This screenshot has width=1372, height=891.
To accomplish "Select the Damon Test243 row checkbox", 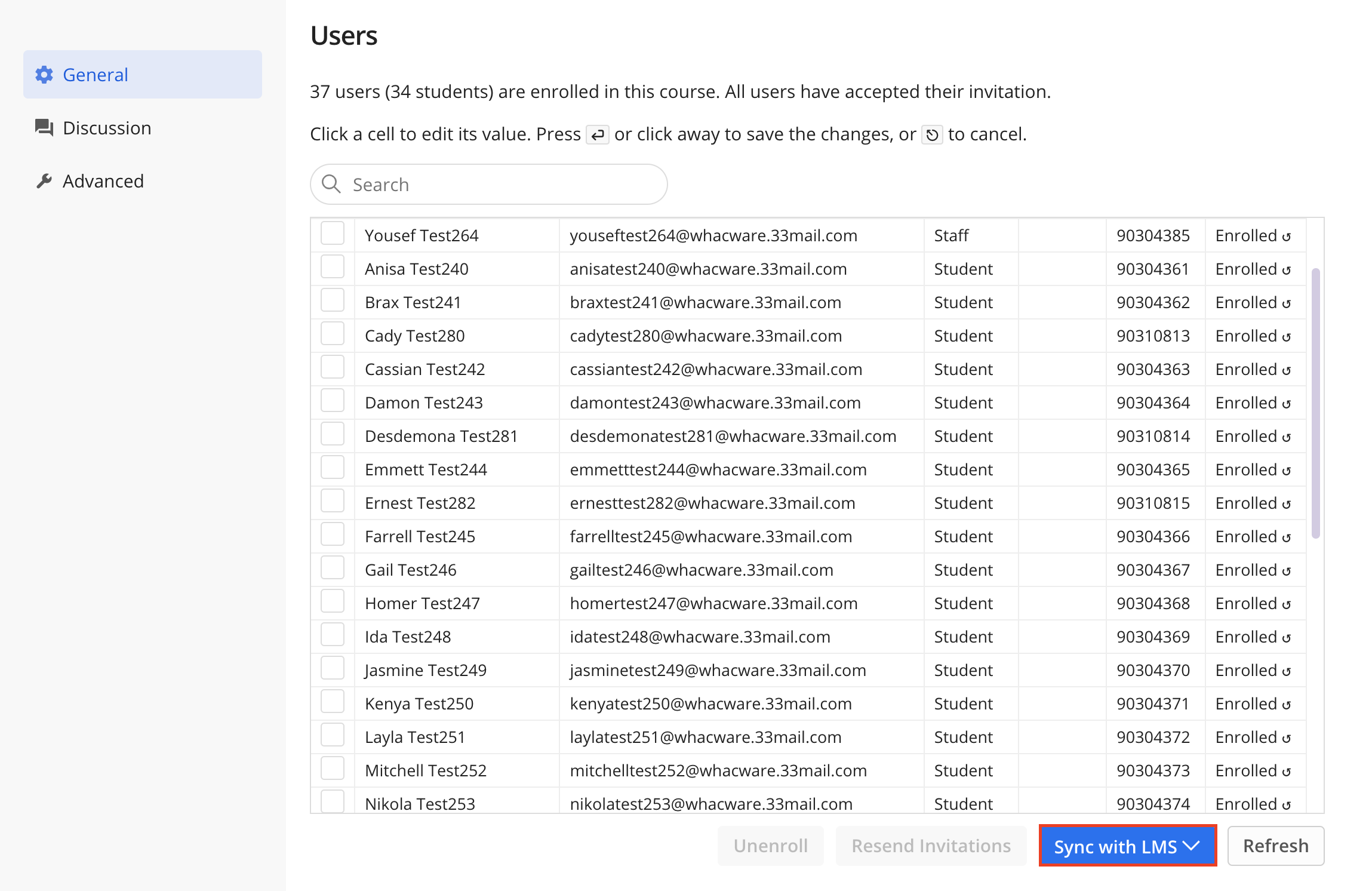I will pos(333,401).
